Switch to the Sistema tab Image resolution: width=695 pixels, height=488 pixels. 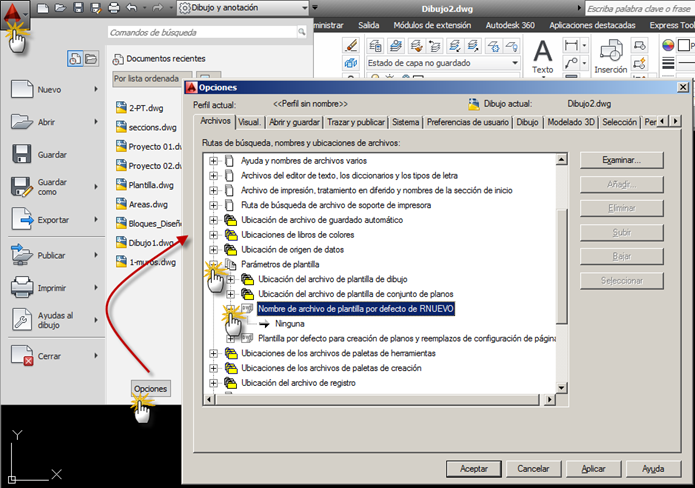[406, 122]
